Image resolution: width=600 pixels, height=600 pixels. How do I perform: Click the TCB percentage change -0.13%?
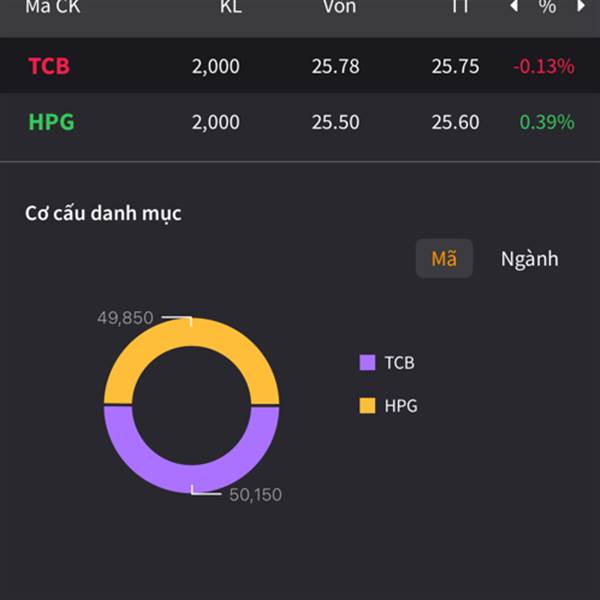pyautogui.click(x=544, y=67)
